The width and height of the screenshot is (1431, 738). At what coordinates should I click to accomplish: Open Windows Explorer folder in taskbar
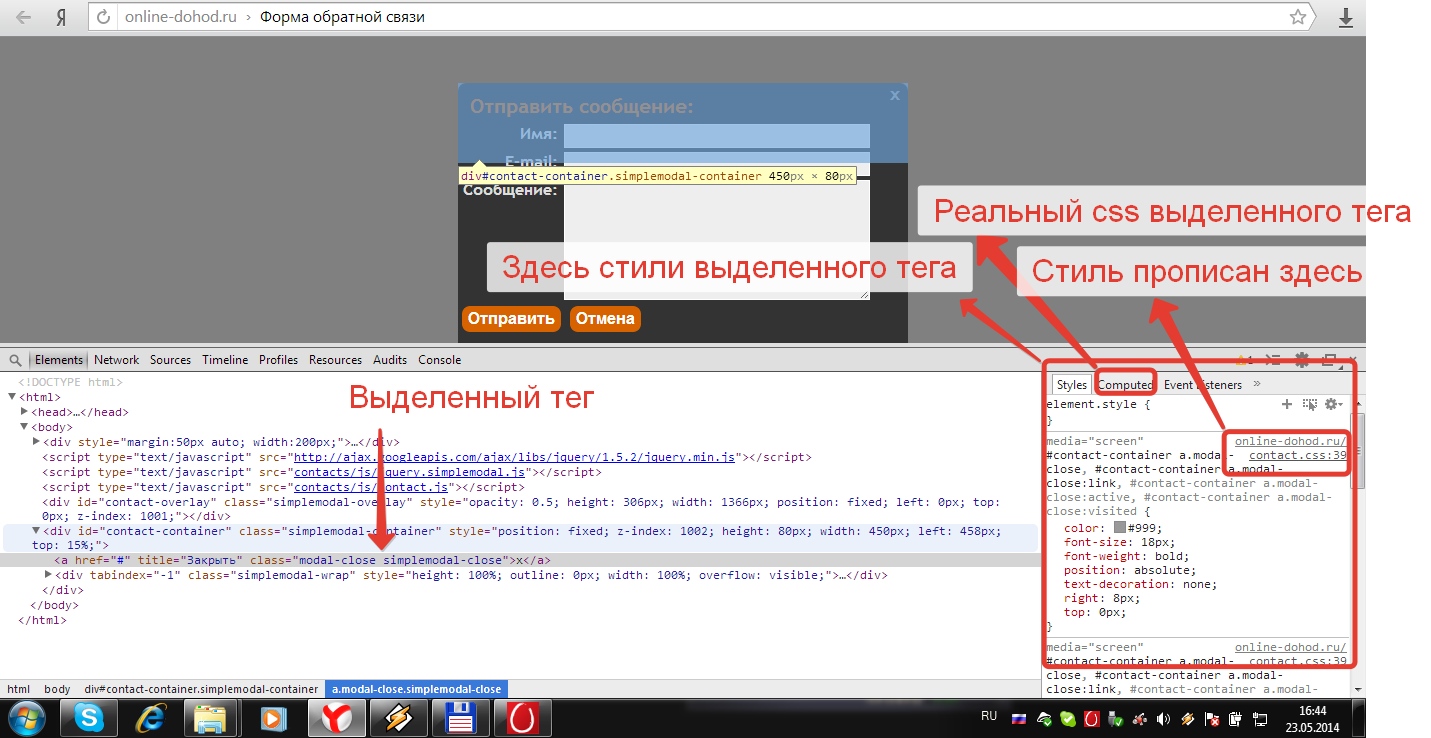(x=211, y=718)
